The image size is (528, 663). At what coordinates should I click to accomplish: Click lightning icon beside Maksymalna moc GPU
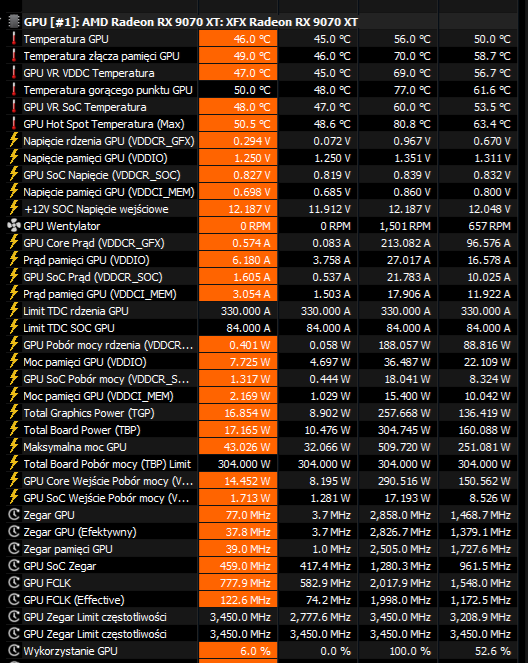(14, 447)
